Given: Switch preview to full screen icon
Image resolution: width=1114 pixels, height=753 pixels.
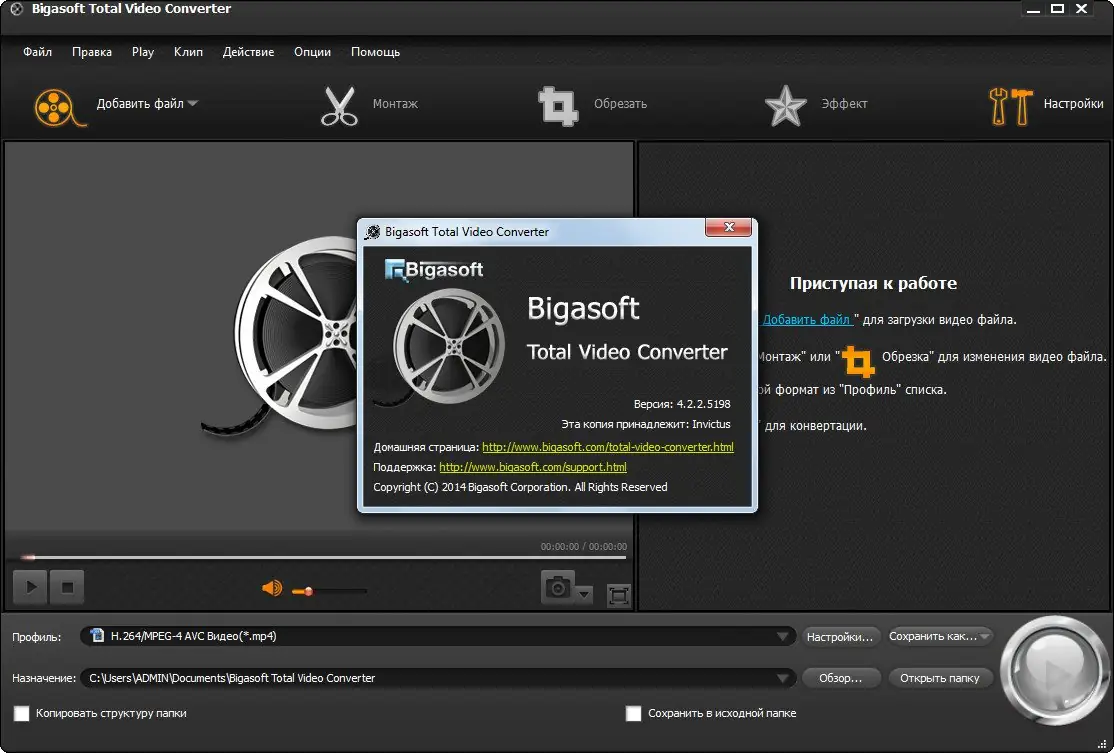Looking at the screenshot, I should [619, 595].
